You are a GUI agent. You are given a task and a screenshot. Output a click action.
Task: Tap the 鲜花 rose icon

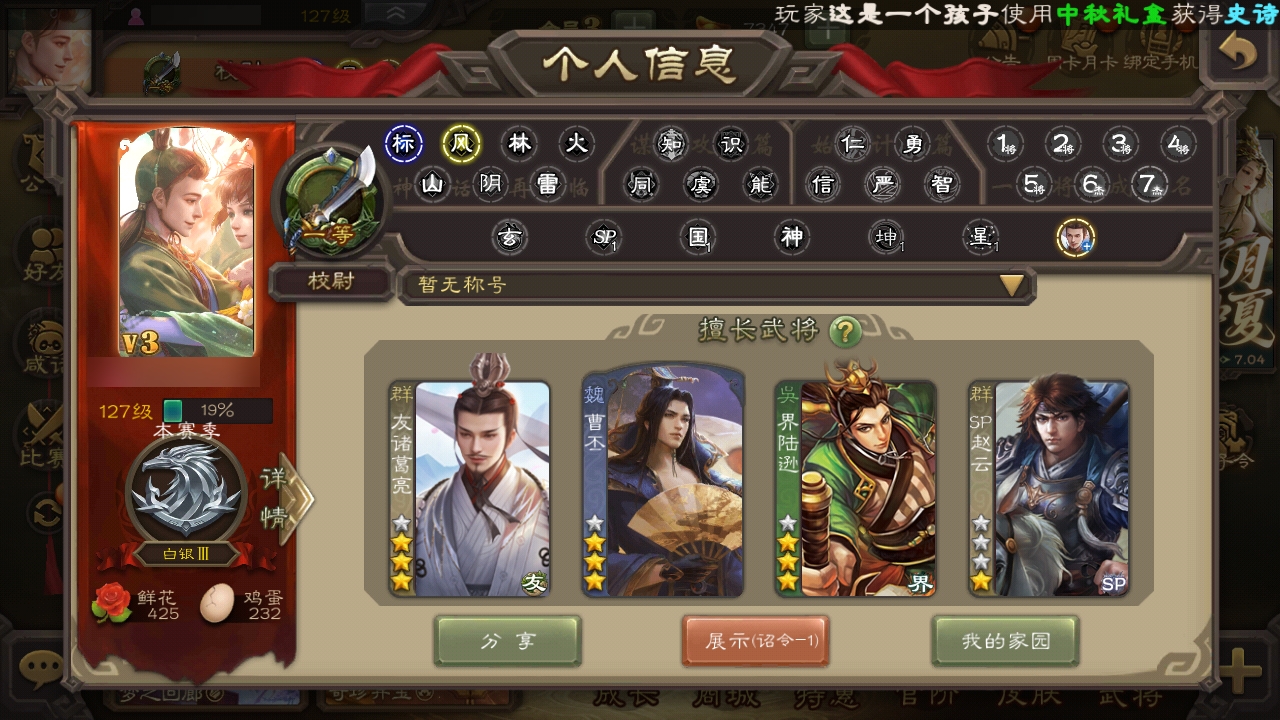click(111, 603)
